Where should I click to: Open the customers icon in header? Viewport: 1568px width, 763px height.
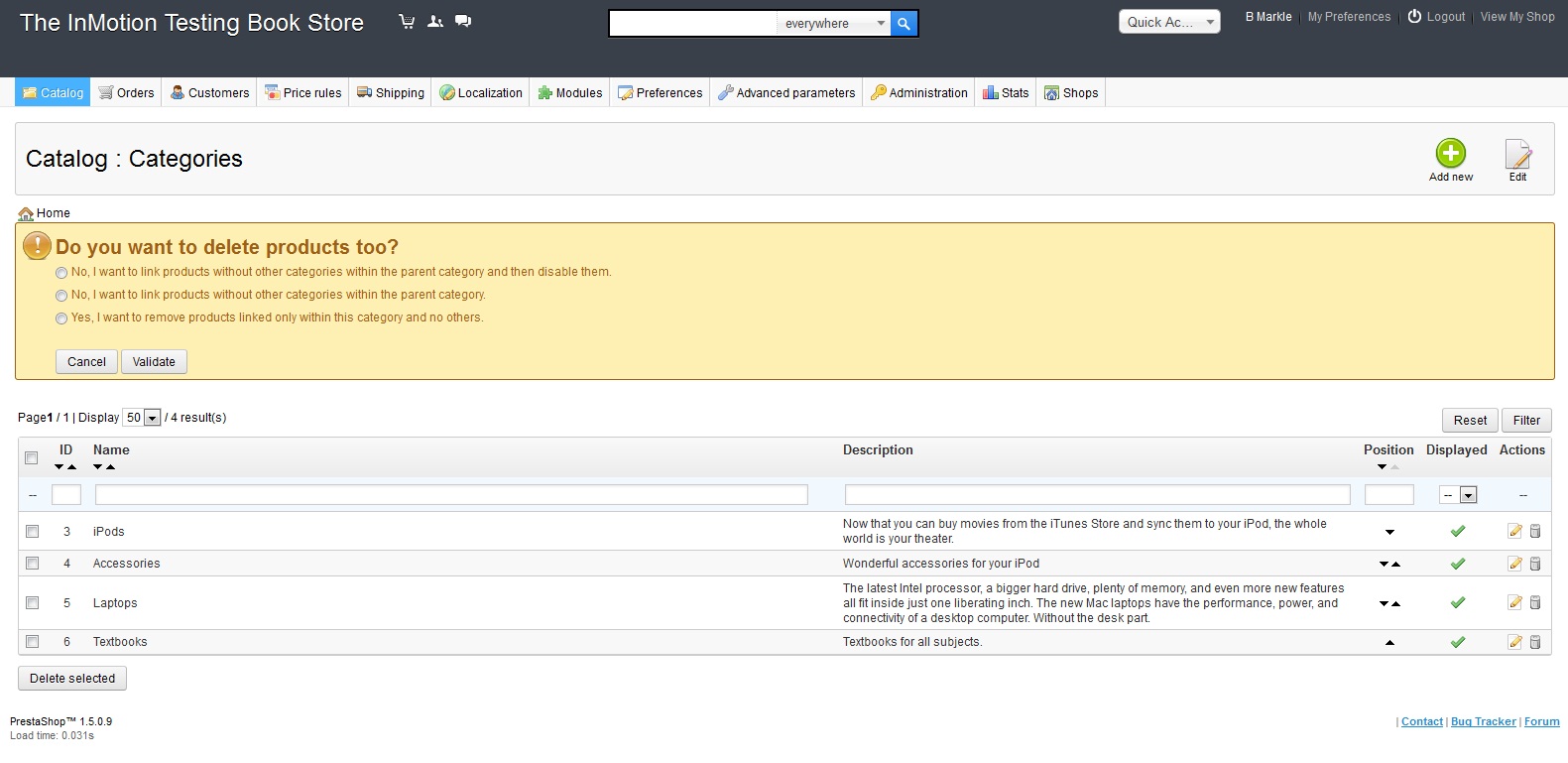click(x=435, y=21)
